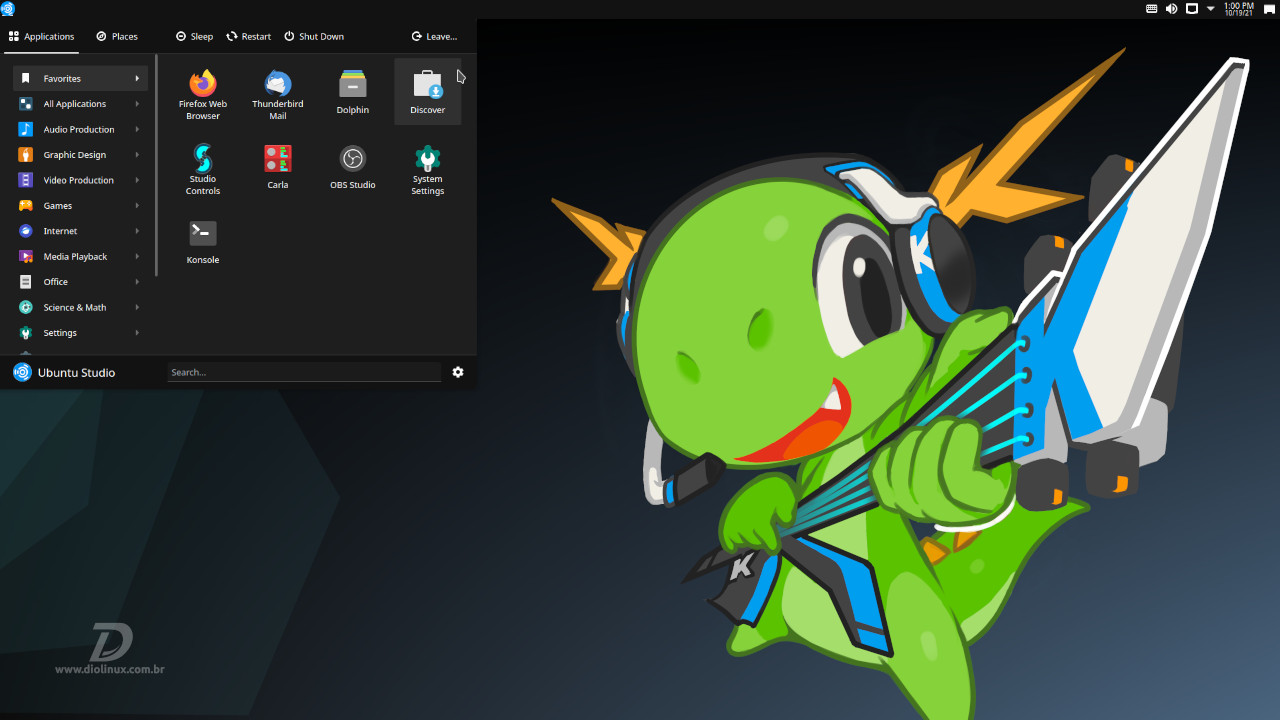The image size is (1280, 720).
Task: Click the Restart button
Action: click(249, 36)
